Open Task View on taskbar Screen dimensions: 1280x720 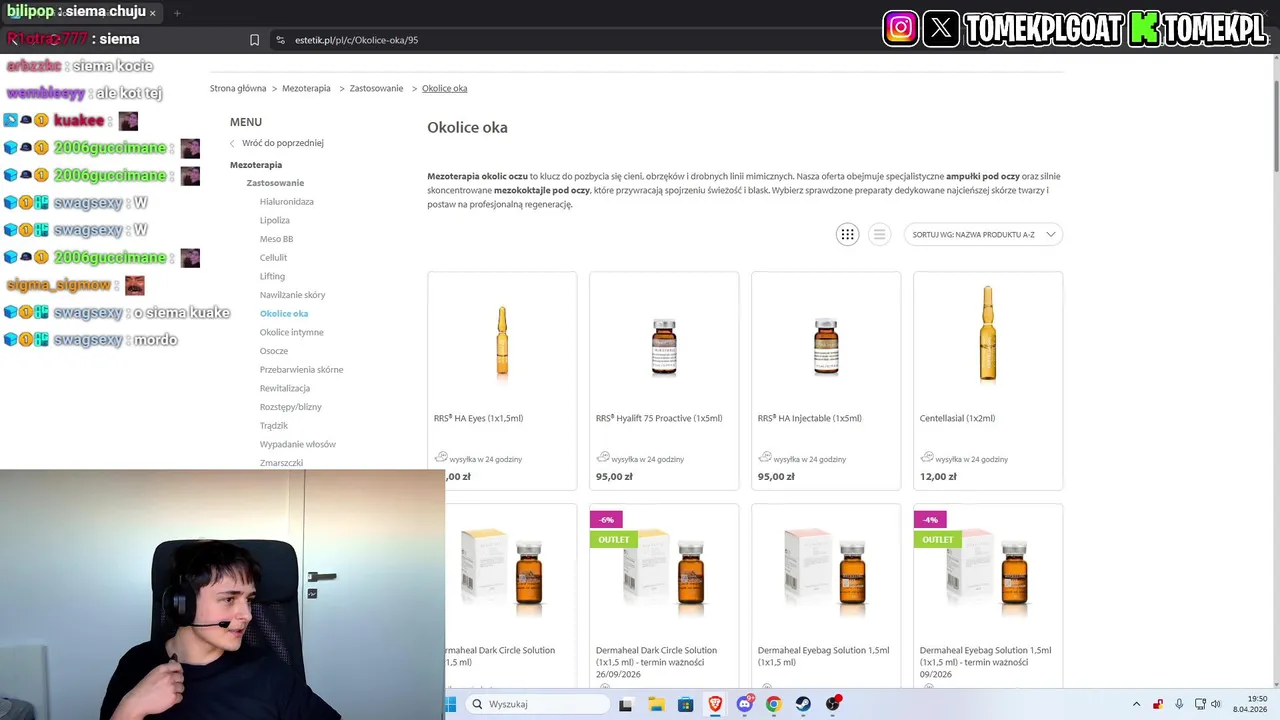click(626, 704)
